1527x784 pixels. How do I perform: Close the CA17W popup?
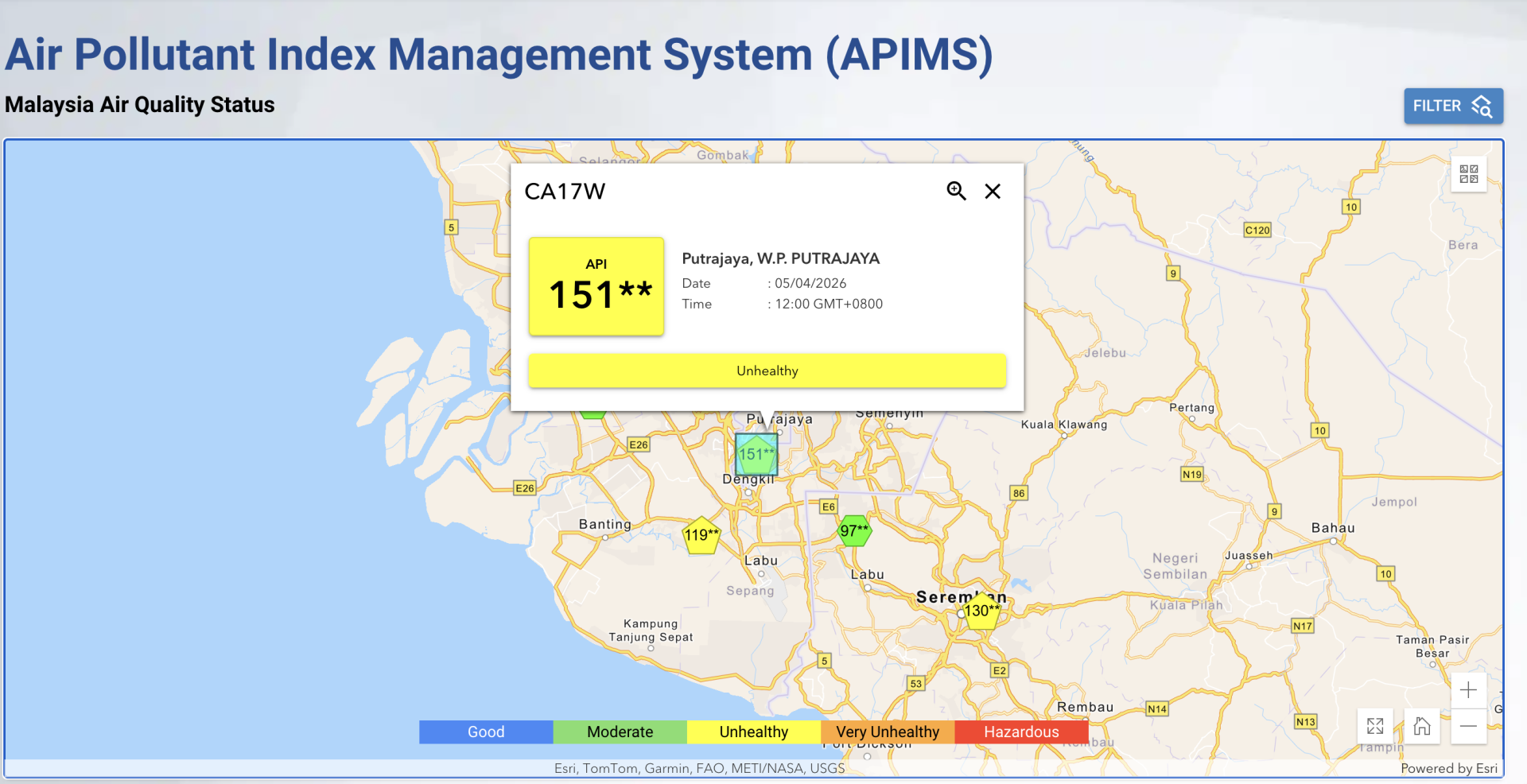click(x=993, y=191)
